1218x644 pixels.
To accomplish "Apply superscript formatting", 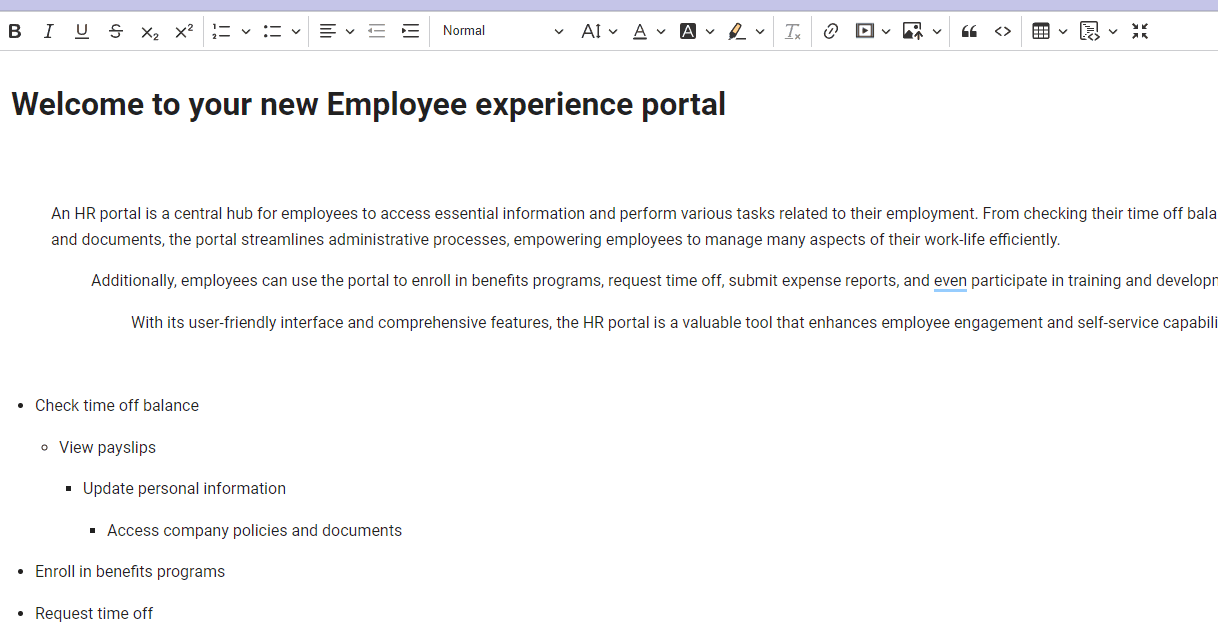I will (184, 31).
